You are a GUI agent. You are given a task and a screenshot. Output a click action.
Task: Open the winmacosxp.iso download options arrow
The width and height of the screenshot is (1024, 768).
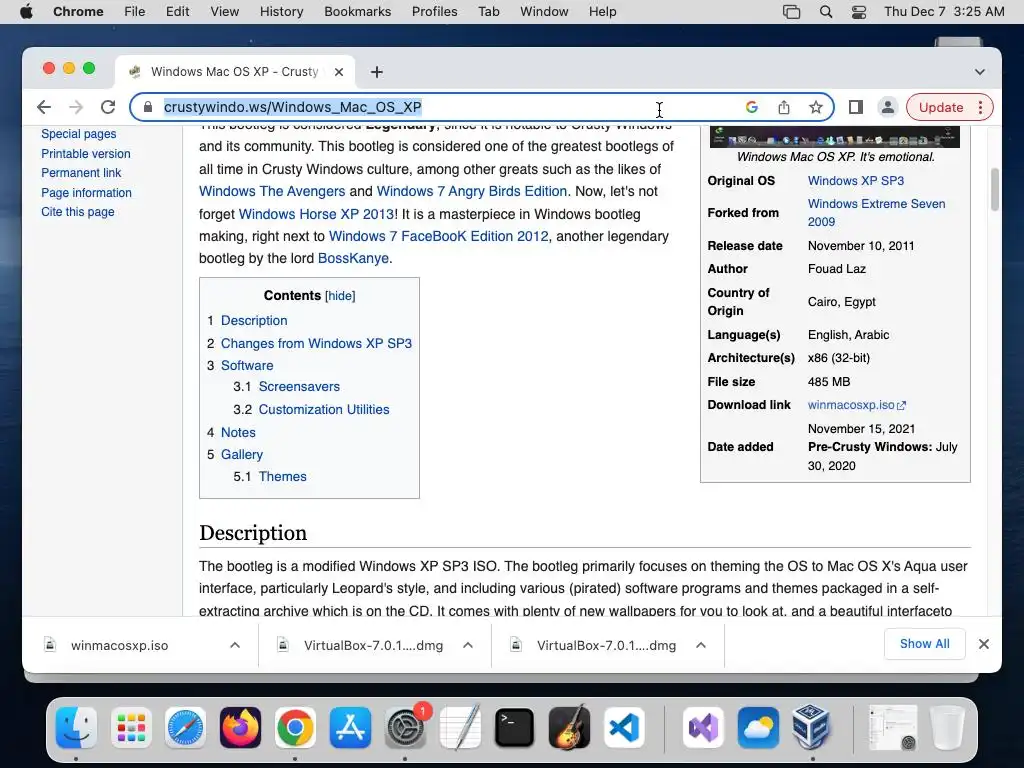click(x=235, y=645)
